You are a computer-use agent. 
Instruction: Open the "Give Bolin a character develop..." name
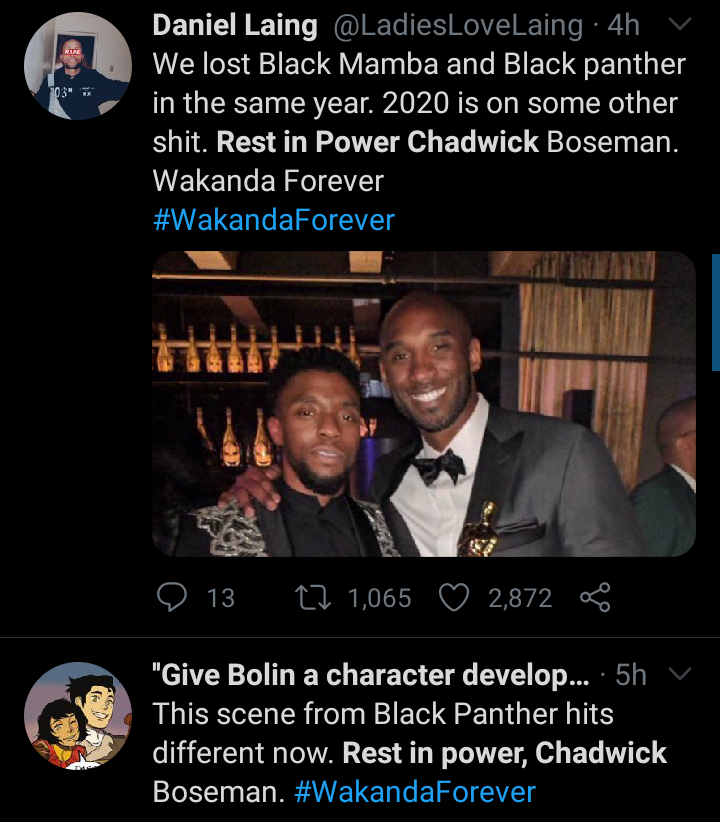(370, 675)
